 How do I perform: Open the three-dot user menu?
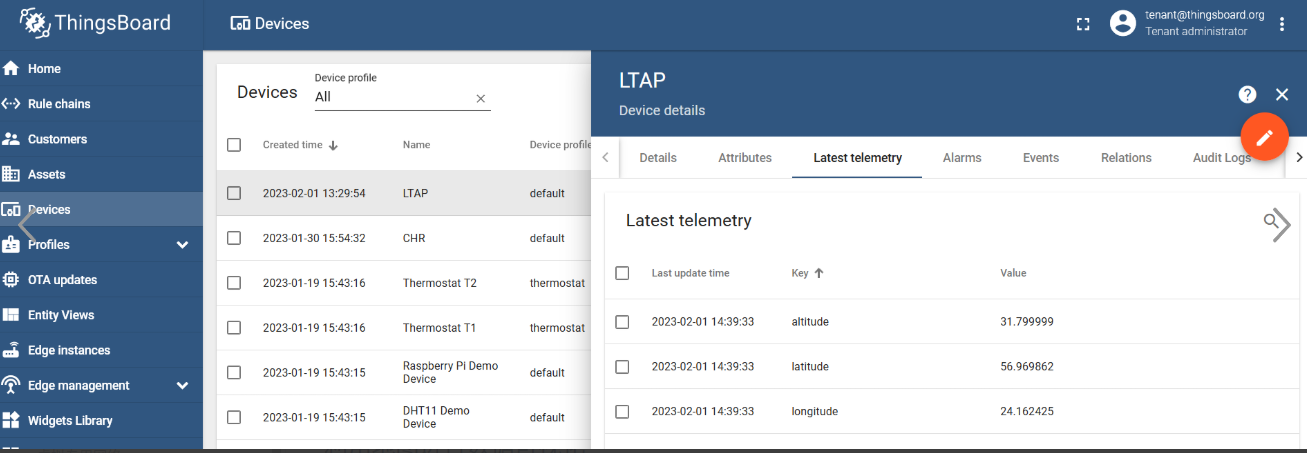1282,24
